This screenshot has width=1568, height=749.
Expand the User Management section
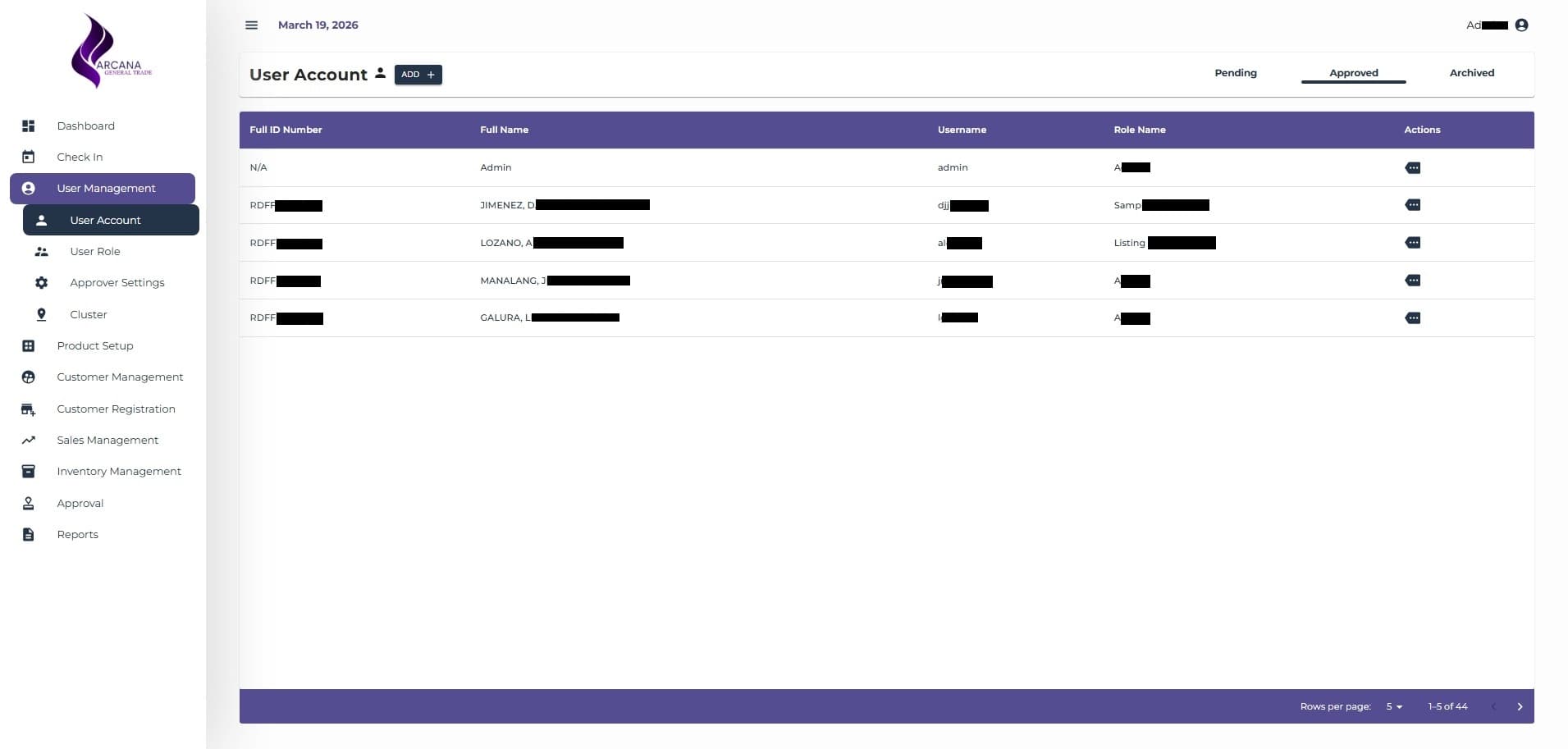coord(106,188)
